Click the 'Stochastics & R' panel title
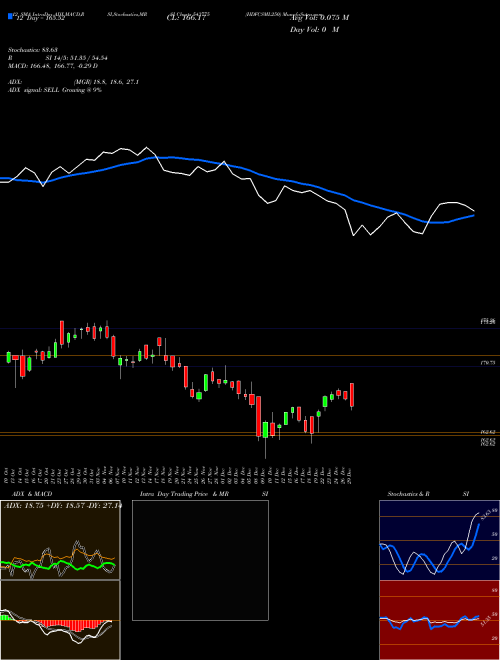Screen dimensions: 500x660 (408, 494)
